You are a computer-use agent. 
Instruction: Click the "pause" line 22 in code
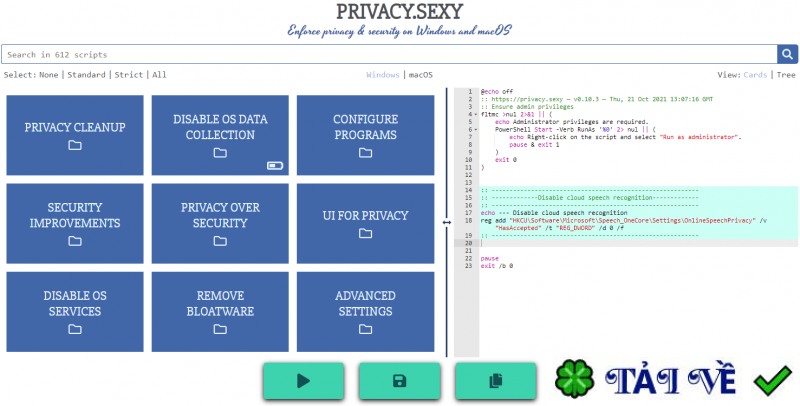(x=490, y=259)
